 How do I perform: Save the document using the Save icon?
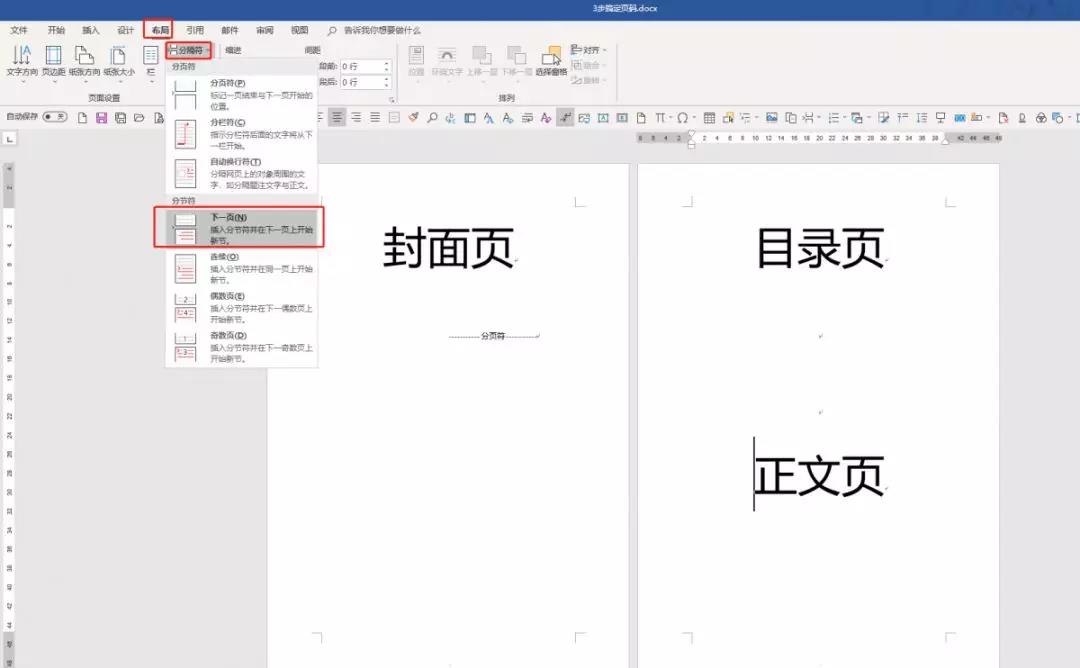point(104,117)
